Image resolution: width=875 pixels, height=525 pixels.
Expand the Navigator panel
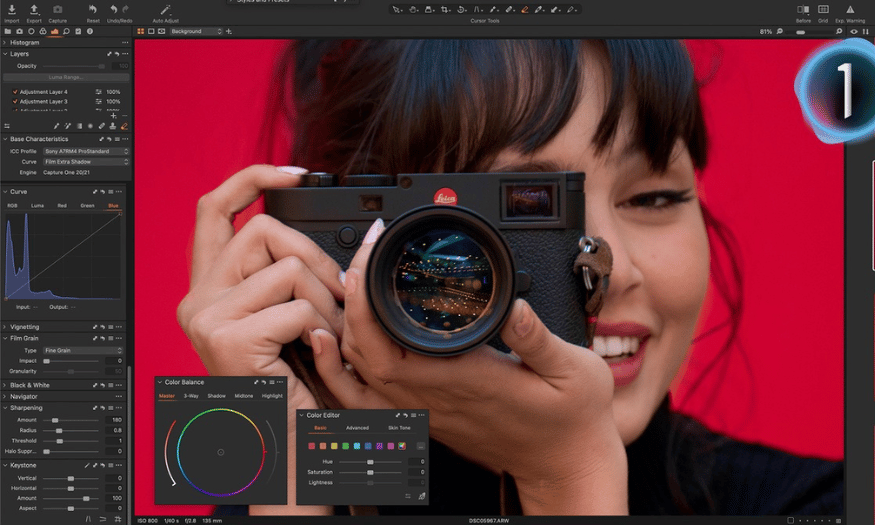pos(5,397)
